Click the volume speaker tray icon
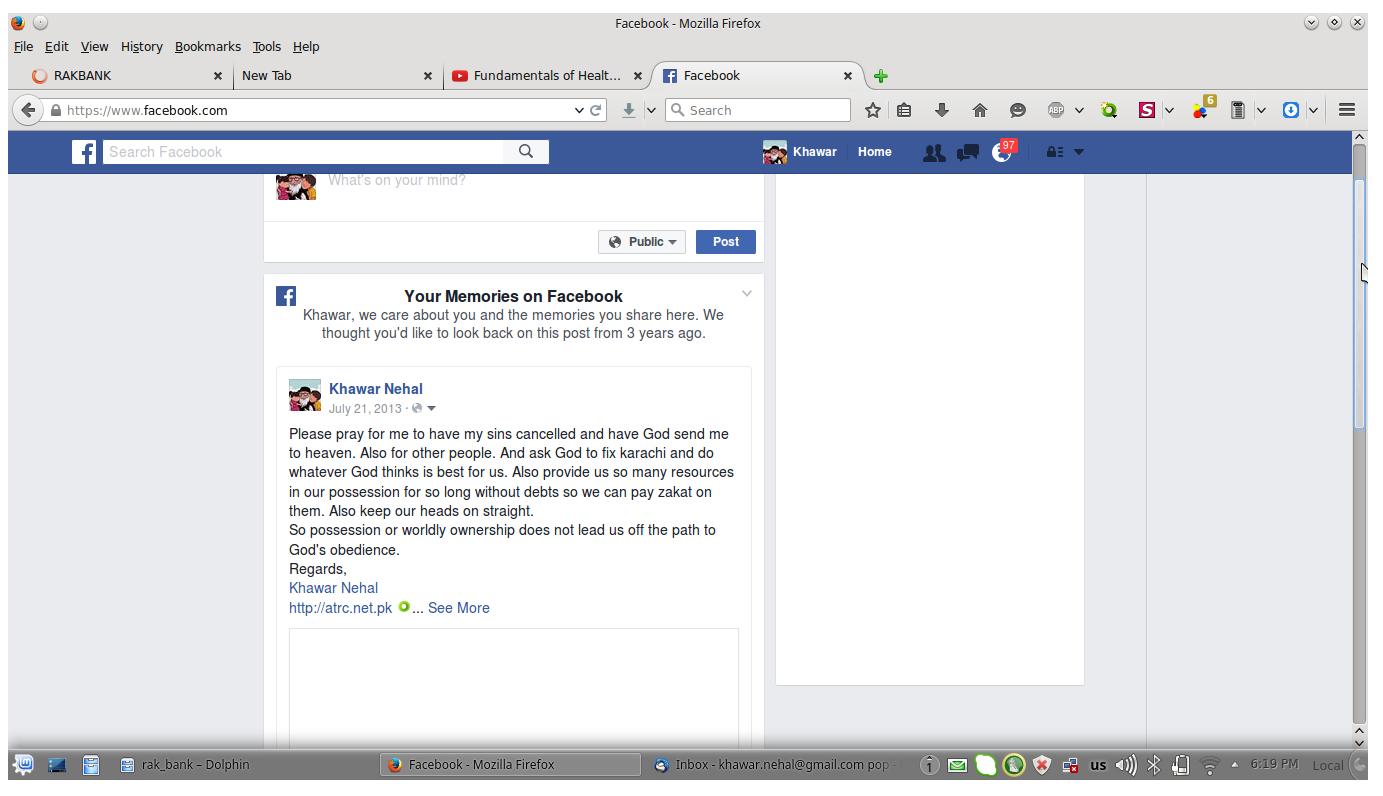 (x=1126, y=765)
